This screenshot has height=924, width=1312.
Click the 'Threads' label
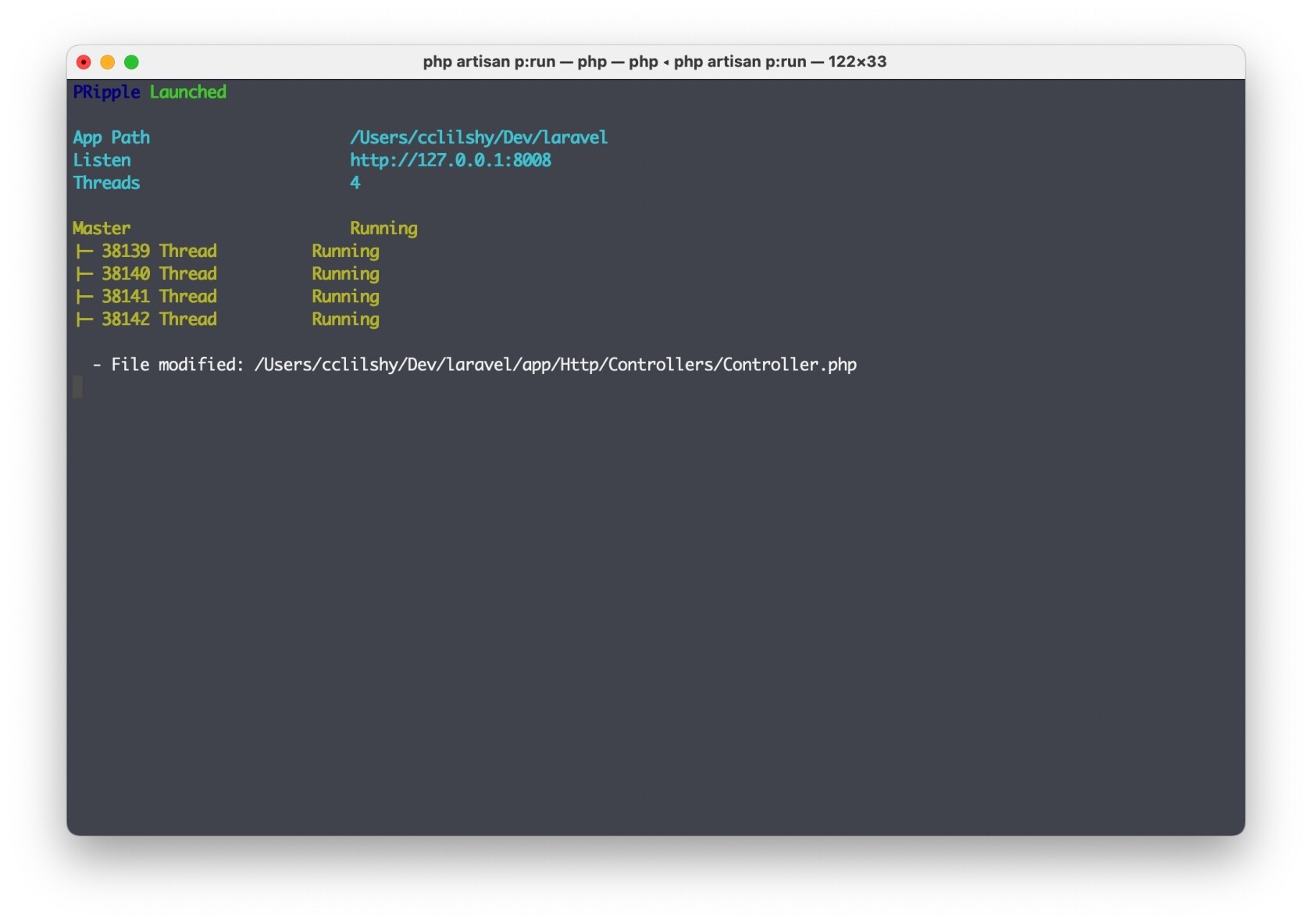click(106, 183)
